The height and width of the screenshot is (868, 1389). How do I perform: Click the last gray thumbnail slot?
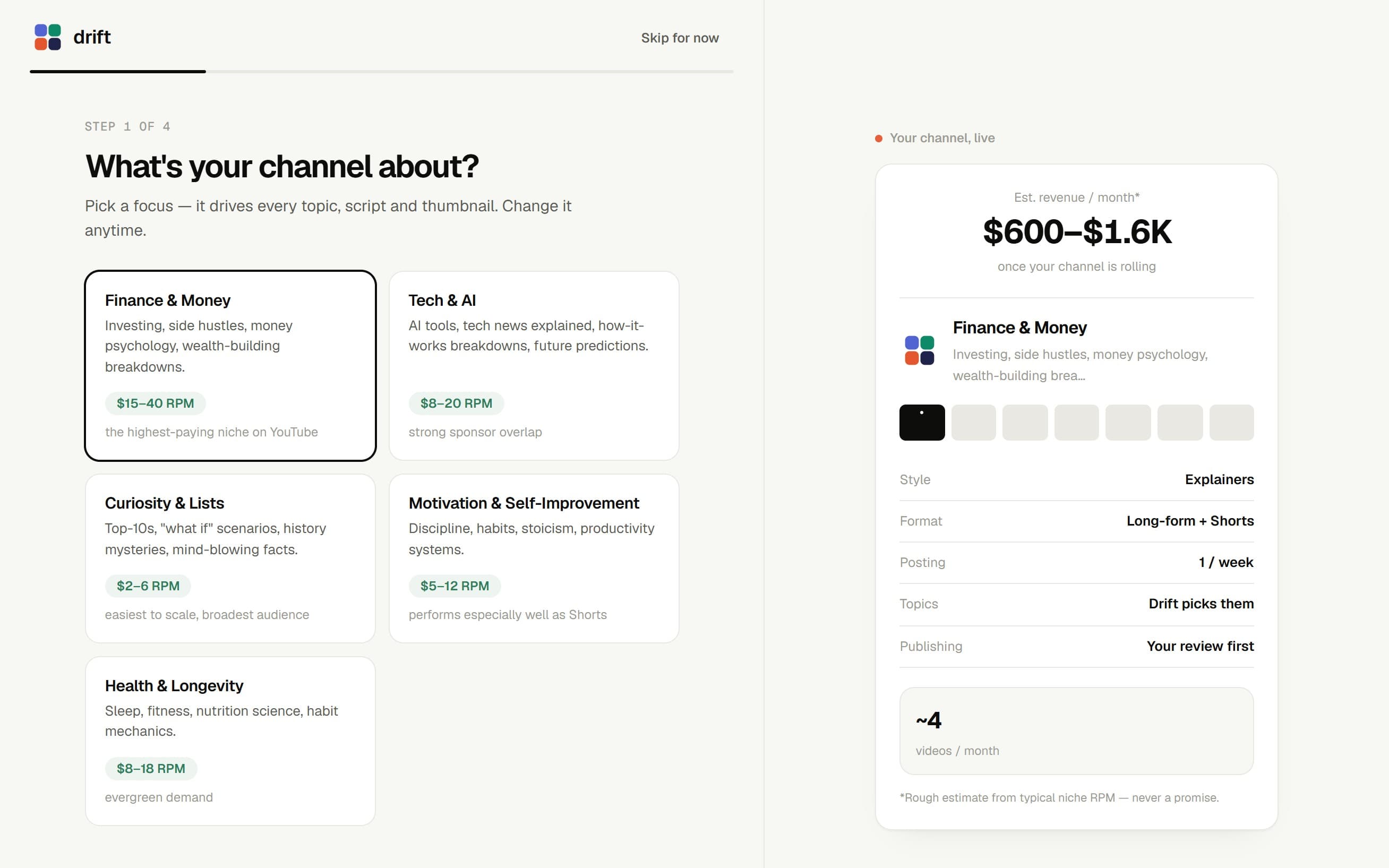[1232, 423]
